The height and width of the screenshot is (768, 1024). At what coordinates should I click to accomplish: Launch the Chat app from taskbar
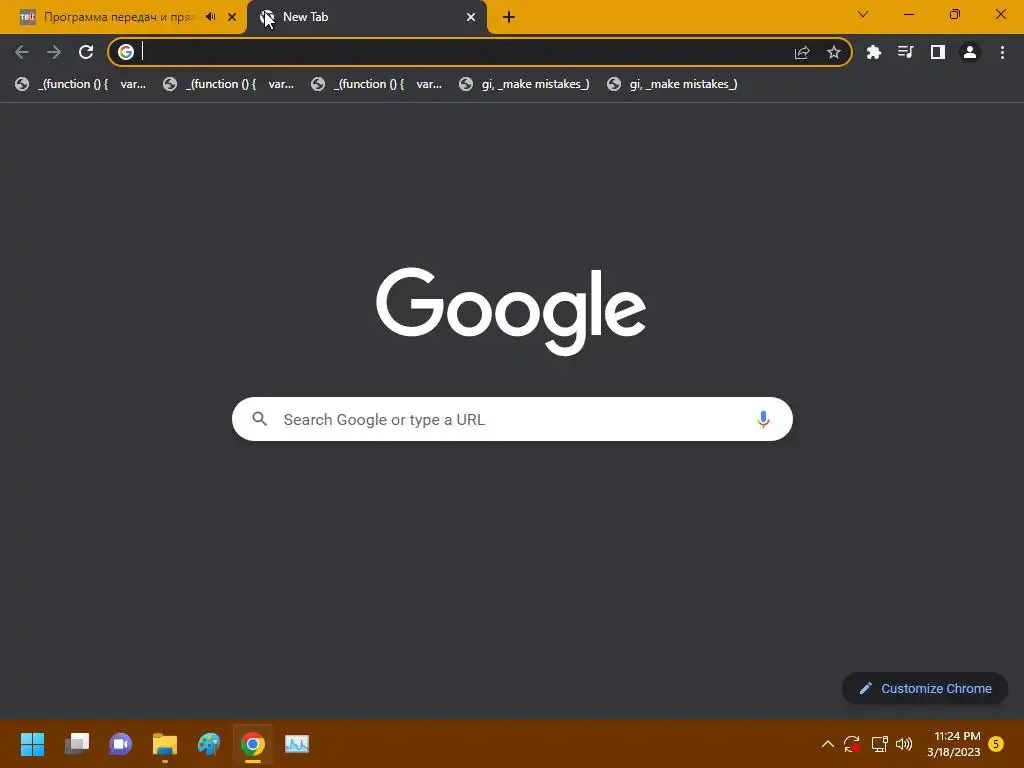tap(120, 744)
